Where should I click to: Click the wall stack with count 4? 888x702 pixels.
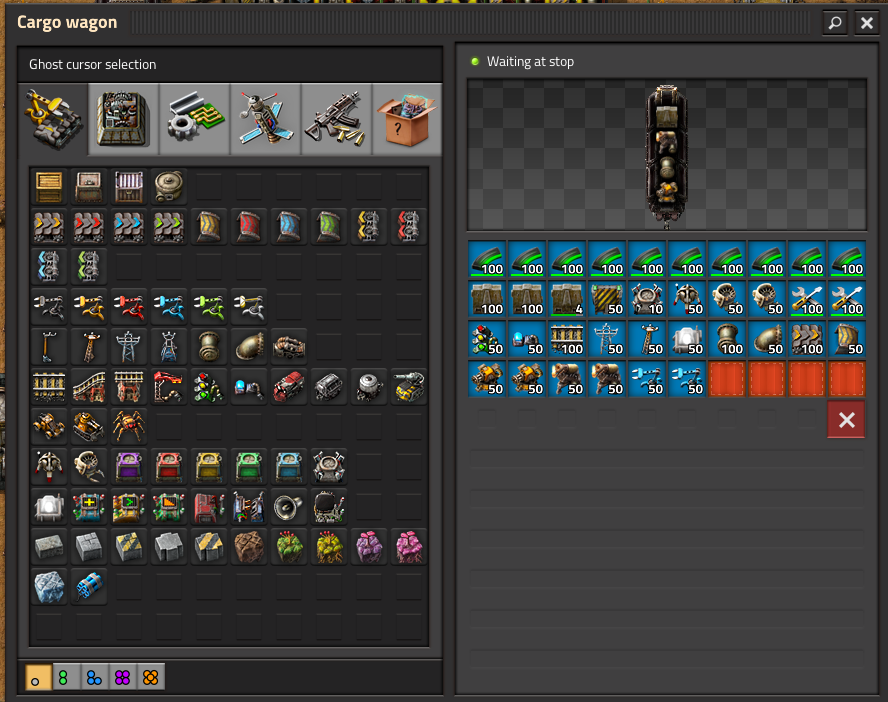[x=567, y=299]
